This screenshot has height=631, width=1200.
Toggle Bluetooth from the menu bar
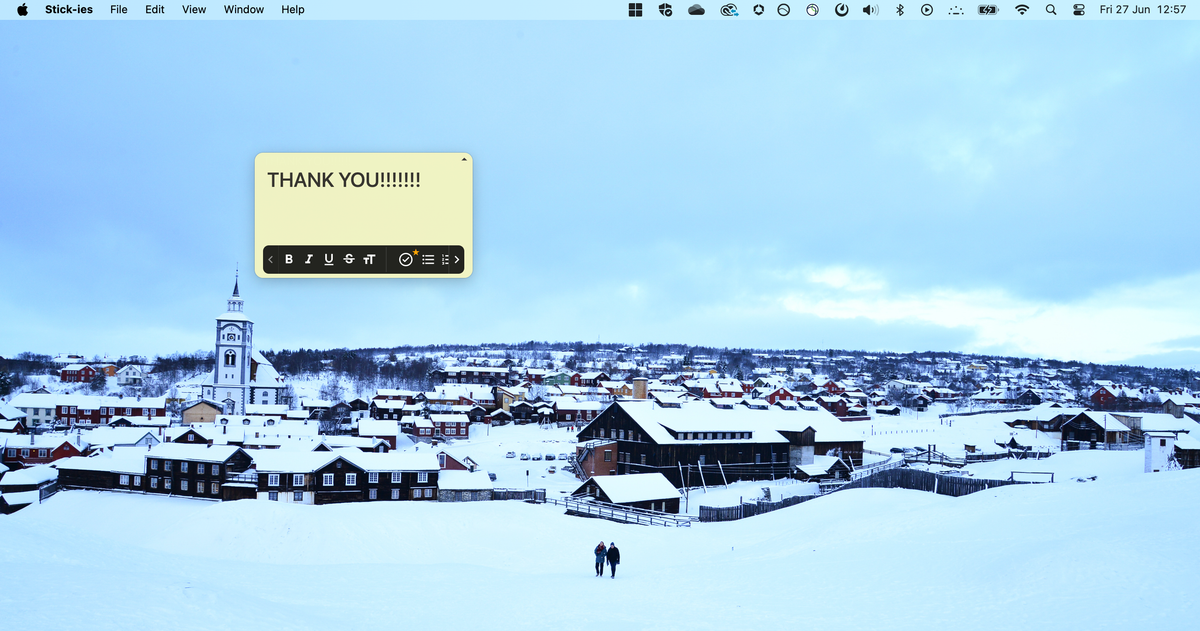pyautogui.click(x=898, y=10)
